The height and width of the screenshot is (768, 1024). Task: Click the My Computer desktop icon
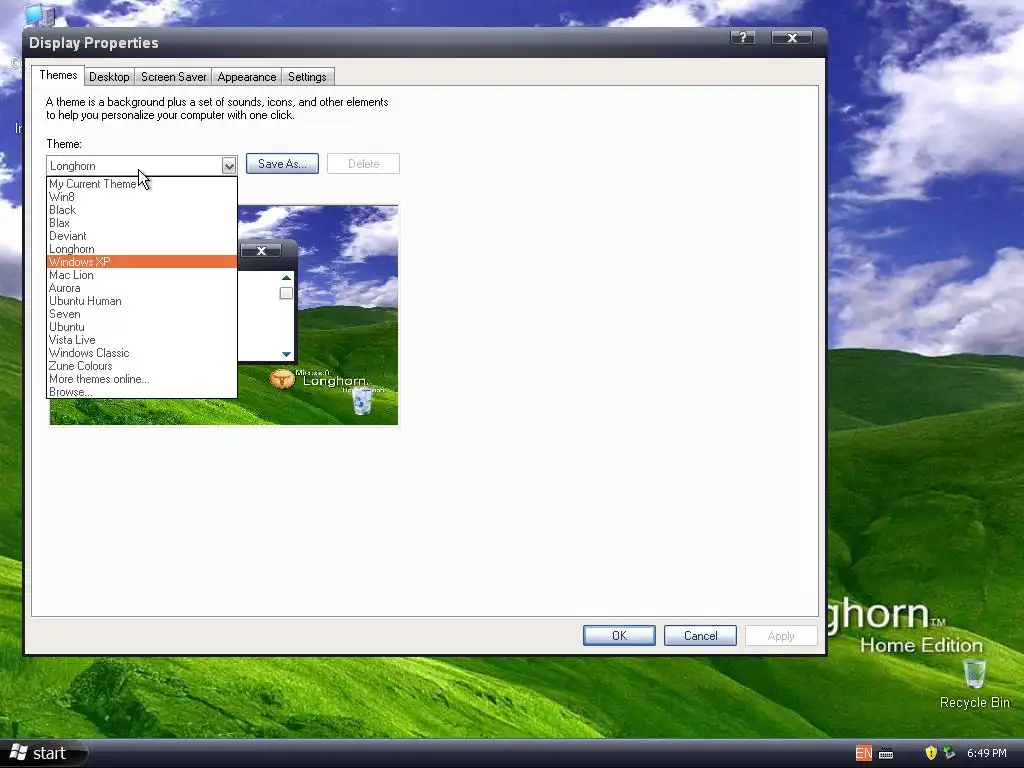point(40,14)
